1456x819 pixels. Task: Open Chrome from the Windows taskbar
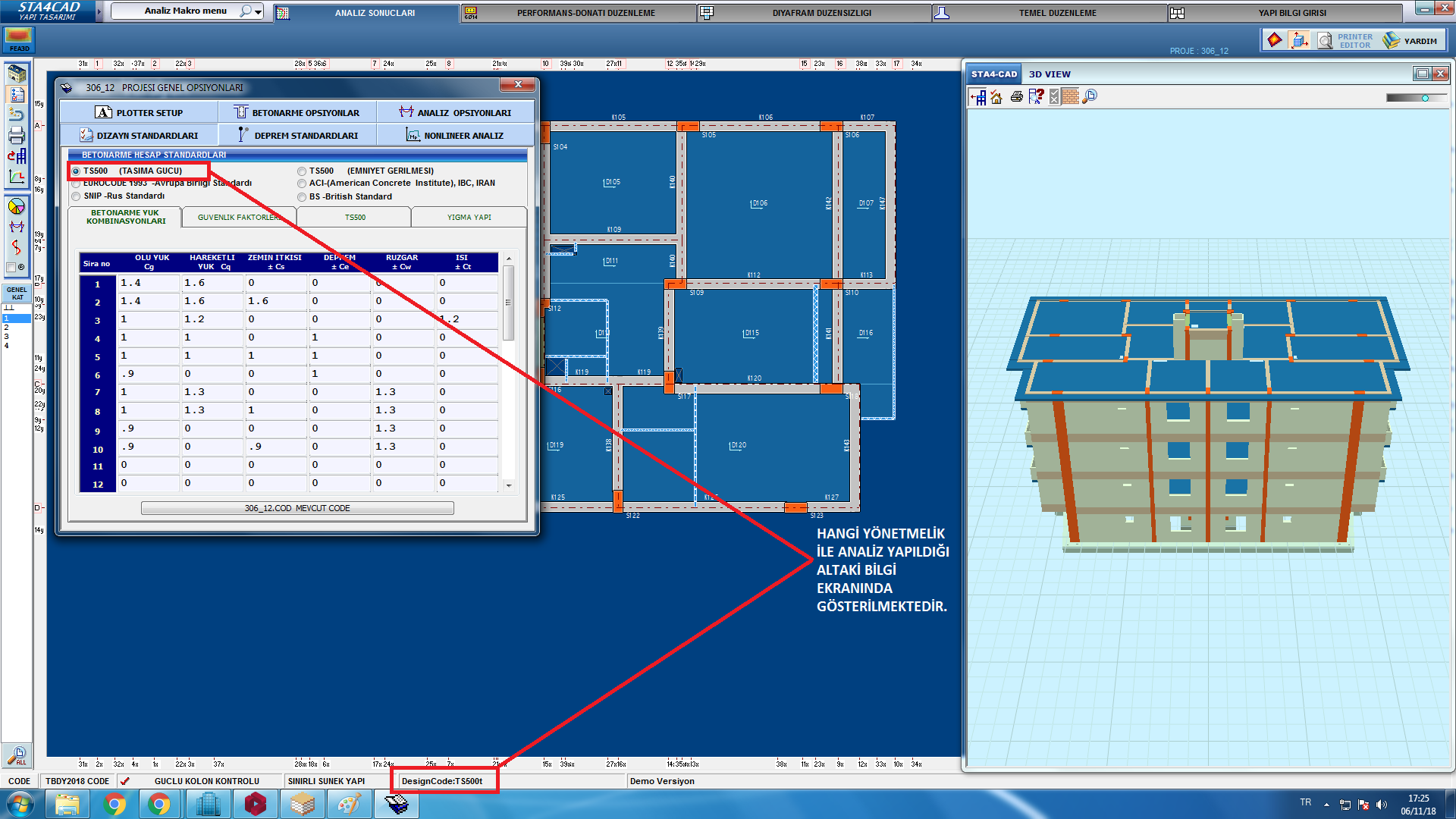point(115,804)
